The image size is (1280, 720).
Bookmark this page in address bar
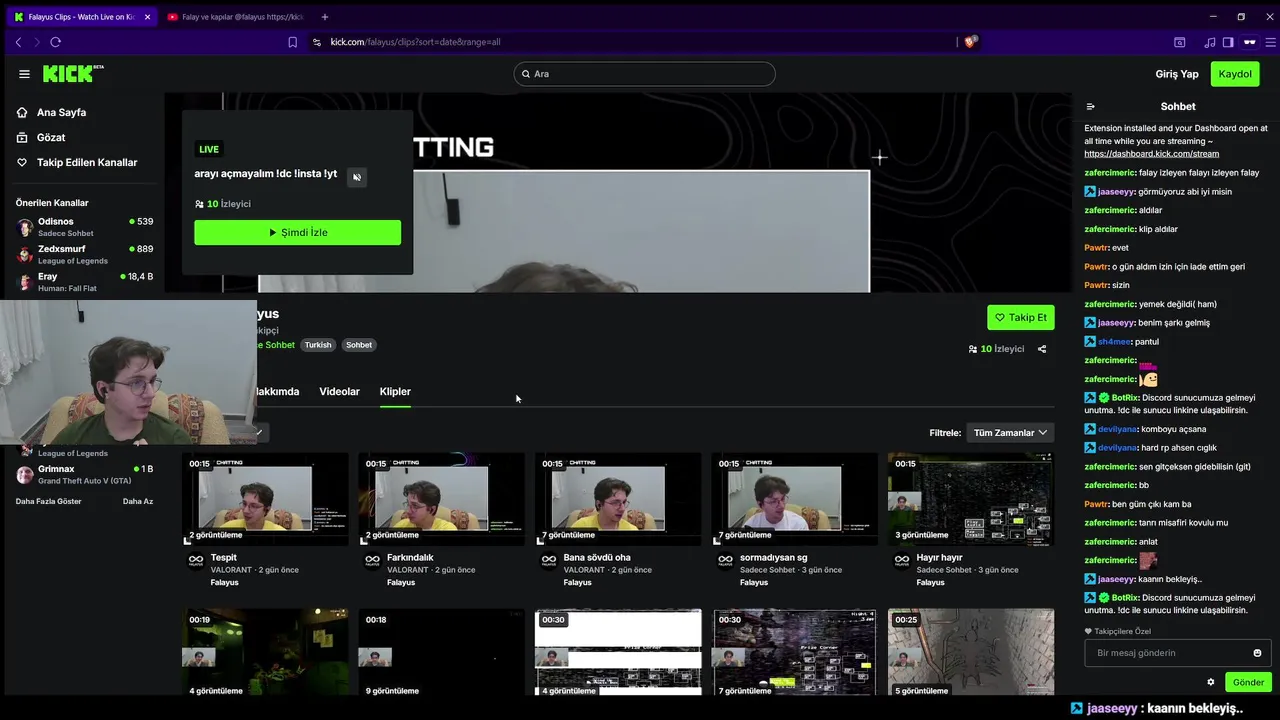click(x=292, y=42)
